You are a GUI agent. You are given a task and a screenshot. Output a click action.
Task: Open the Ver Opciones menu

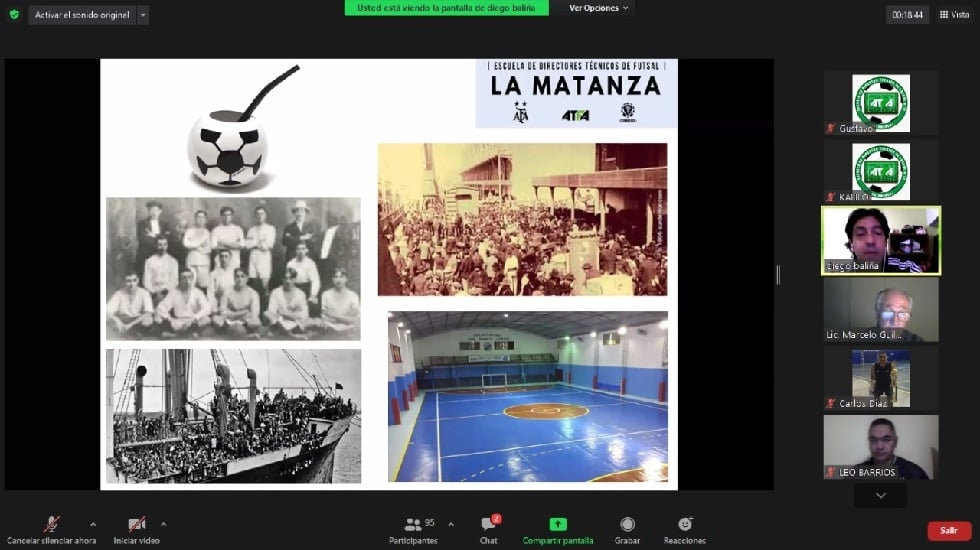pyautogui.click(x=599, y=8)
